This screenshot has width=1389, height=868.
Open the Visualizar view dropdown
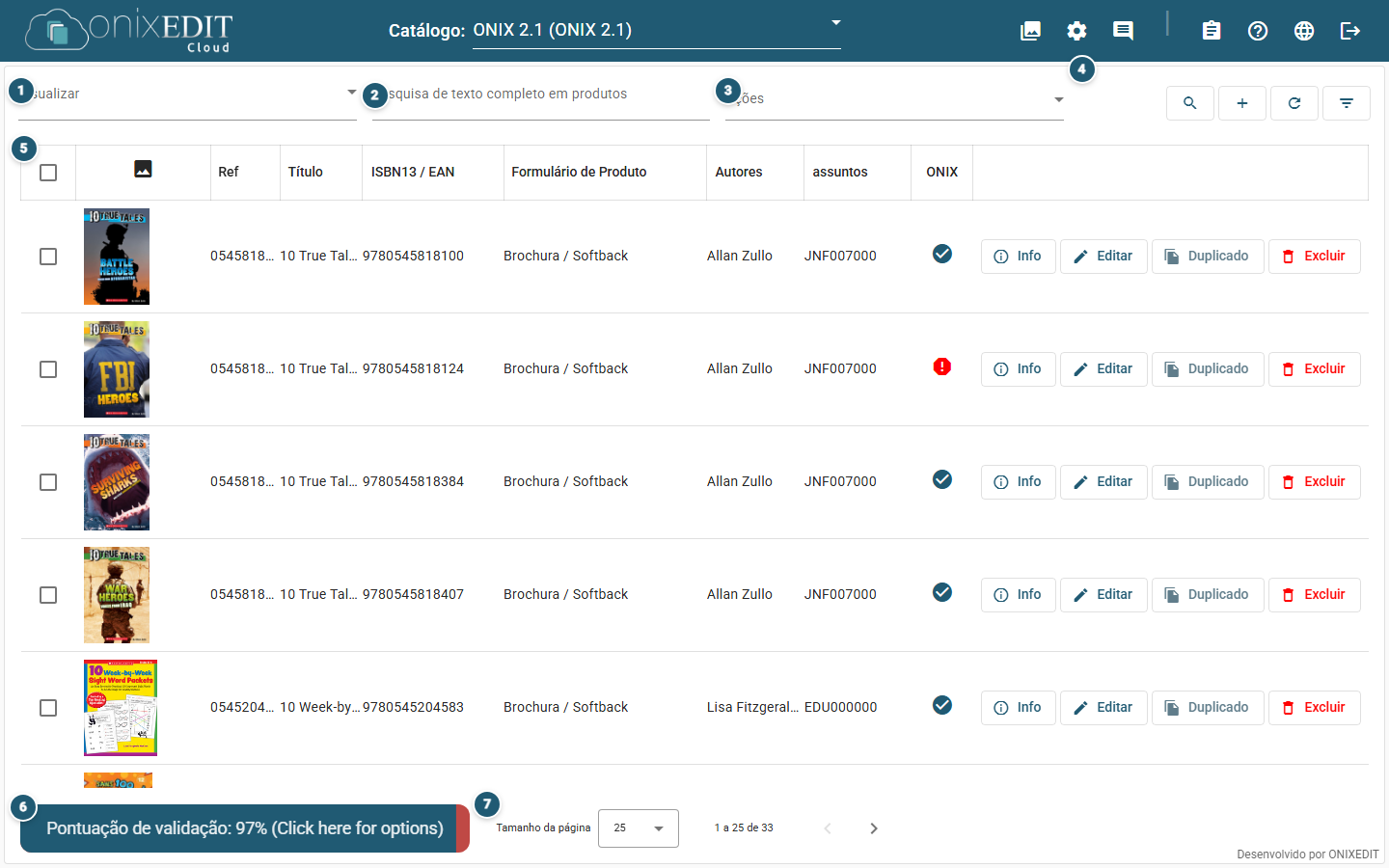187,95
